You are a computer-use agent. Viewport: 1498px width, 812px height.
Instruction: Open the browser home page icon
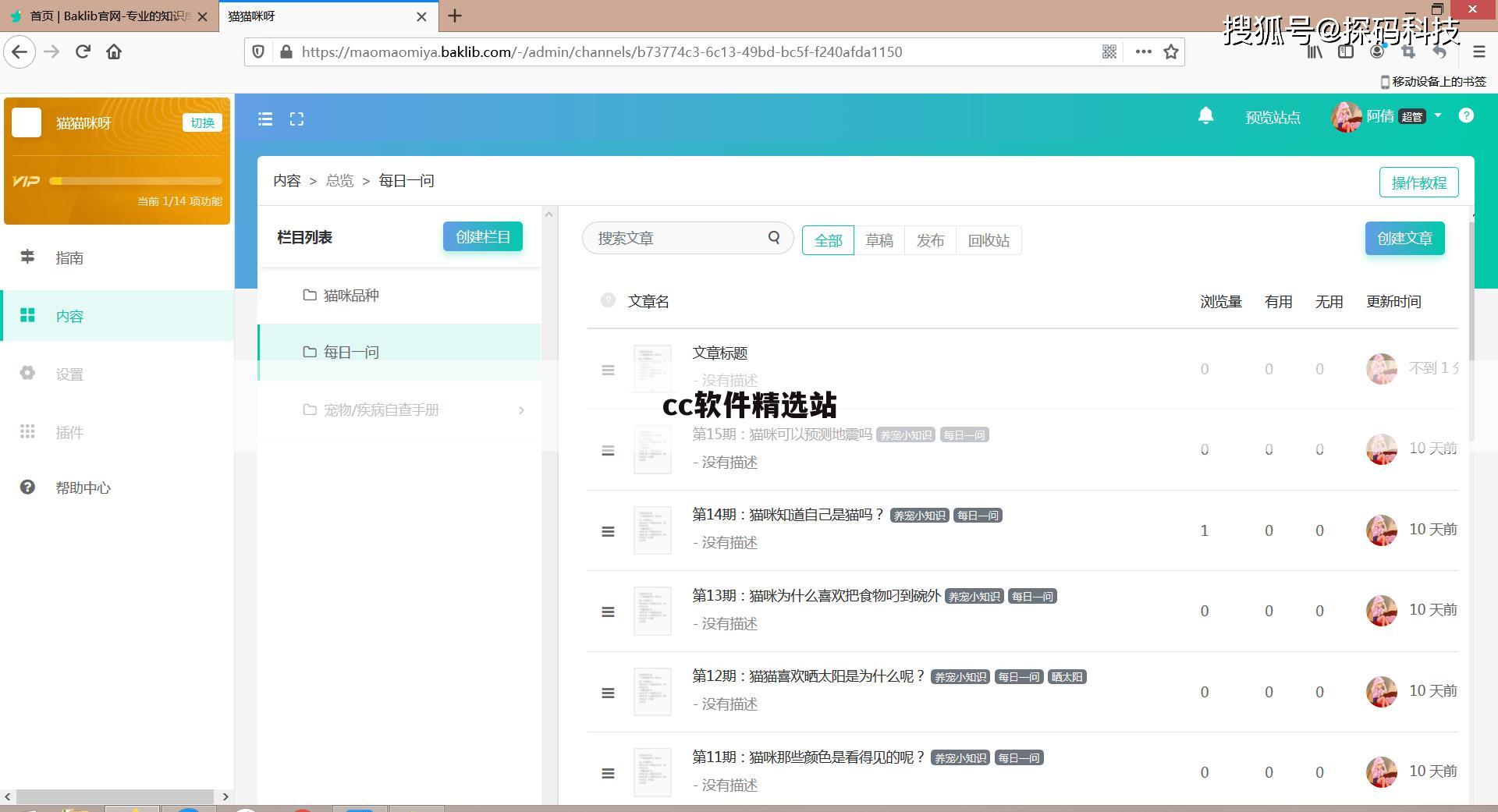click(x=114, y=52)
